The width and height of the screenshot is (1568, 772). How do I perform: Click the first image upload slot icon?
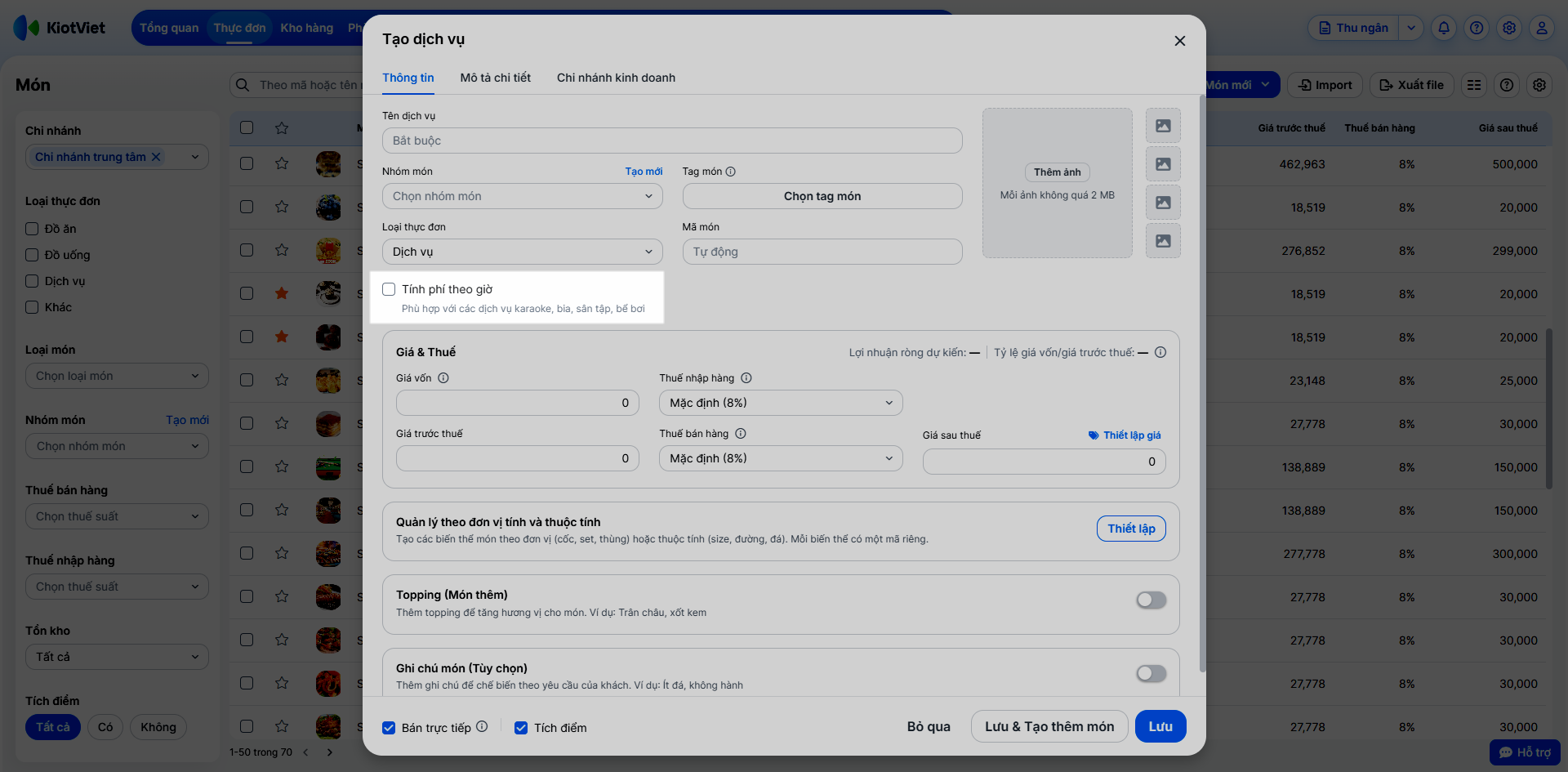tap(1163, 126)
